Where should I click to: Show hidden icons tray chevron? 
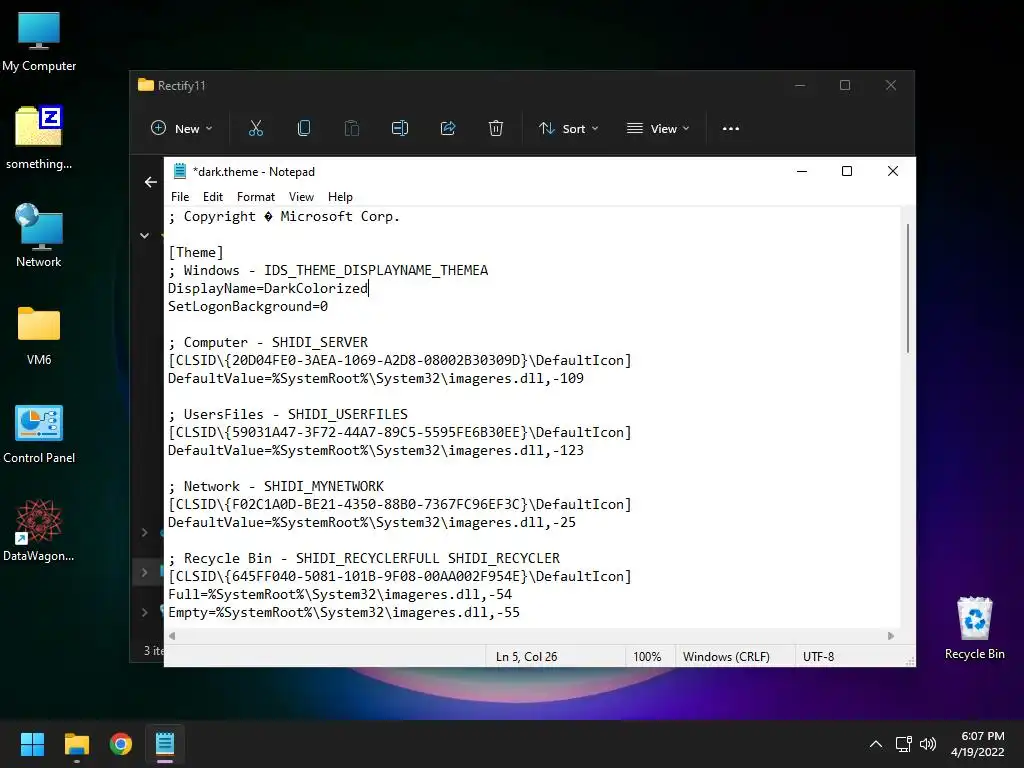(876, 744)
